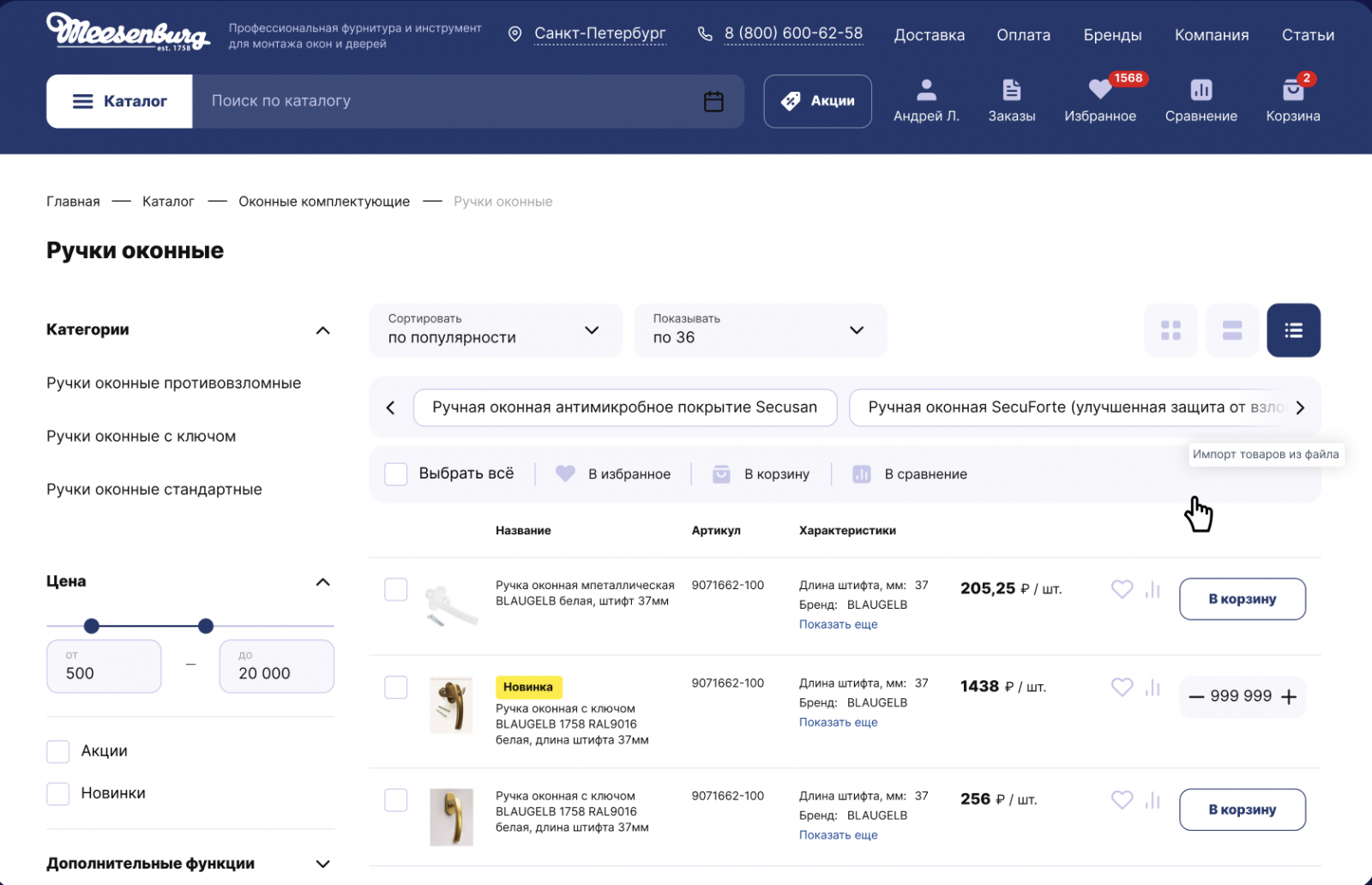Viewport: 1372px width, 885px height.
Task: Click the right handle of price slider
Action: click(x=206, y=626)
